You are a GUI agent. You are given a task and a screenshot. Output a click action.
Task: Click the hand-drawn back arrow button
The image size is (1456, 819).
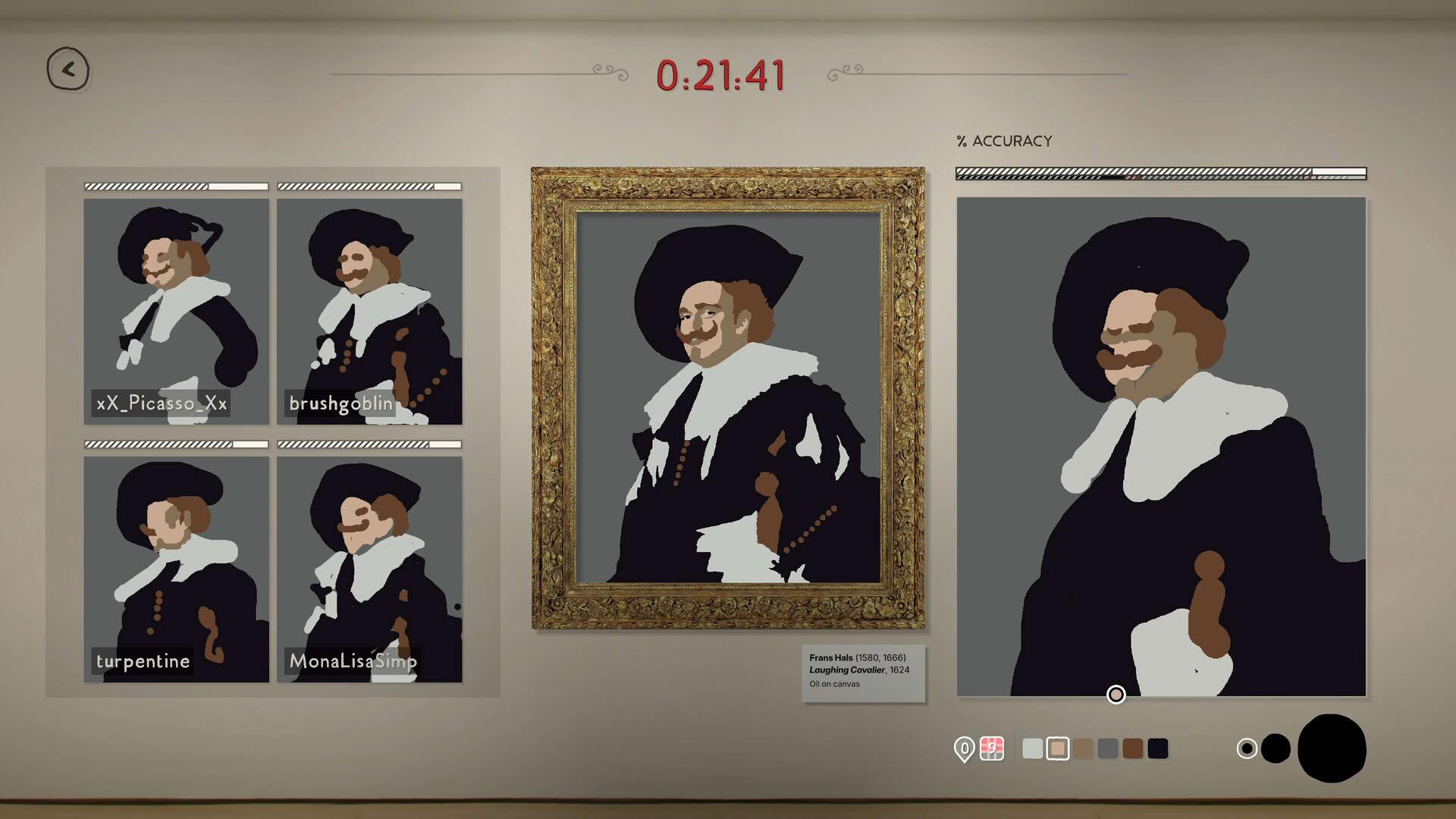pyautogui.click(x=68, y=70)
